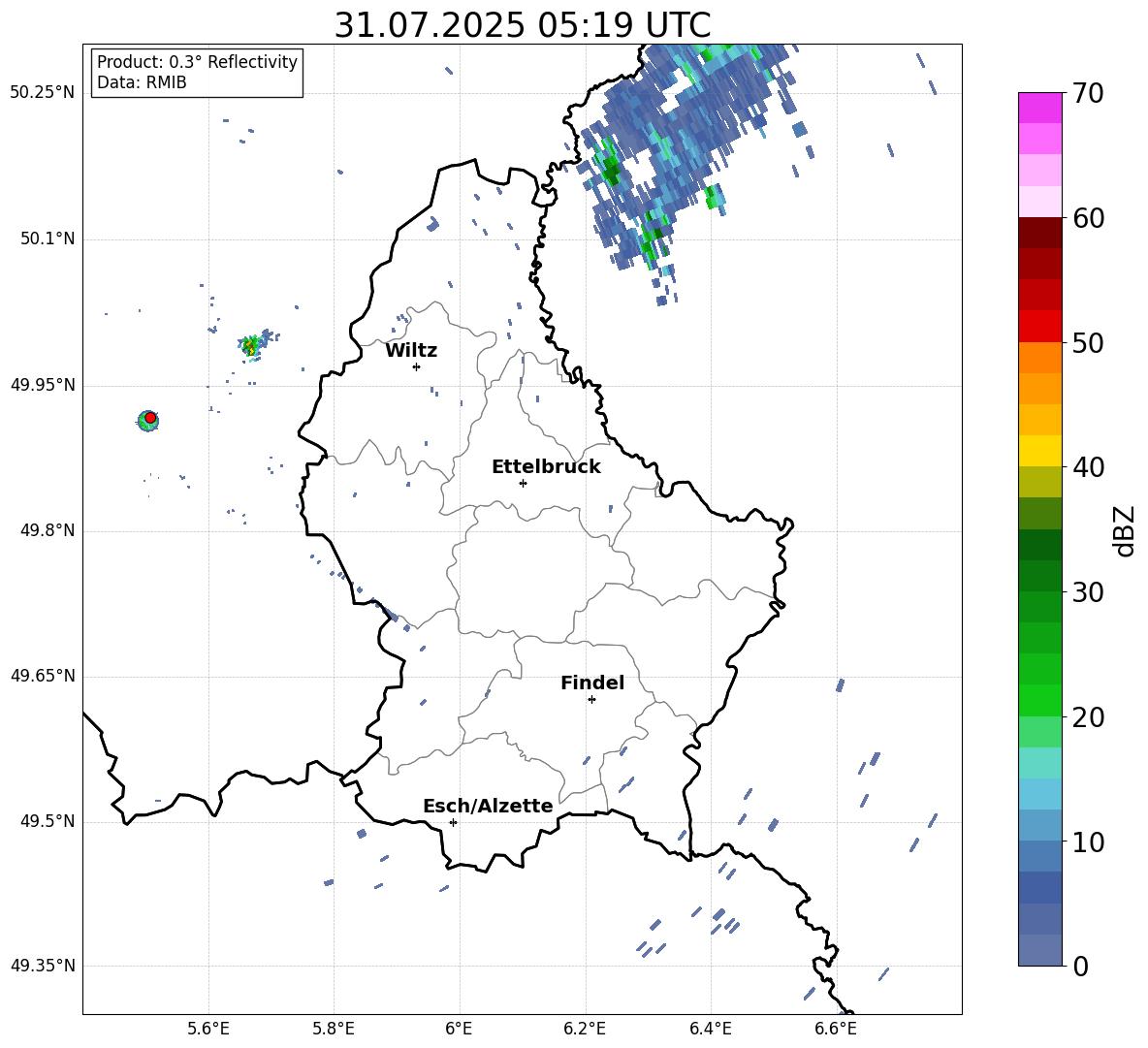Image resolution: width=1148 pixels, height=1048 pixels.
Task: Click the Ettelbruck cross marker
Action: pyautogui.click(x=523, y=483)
